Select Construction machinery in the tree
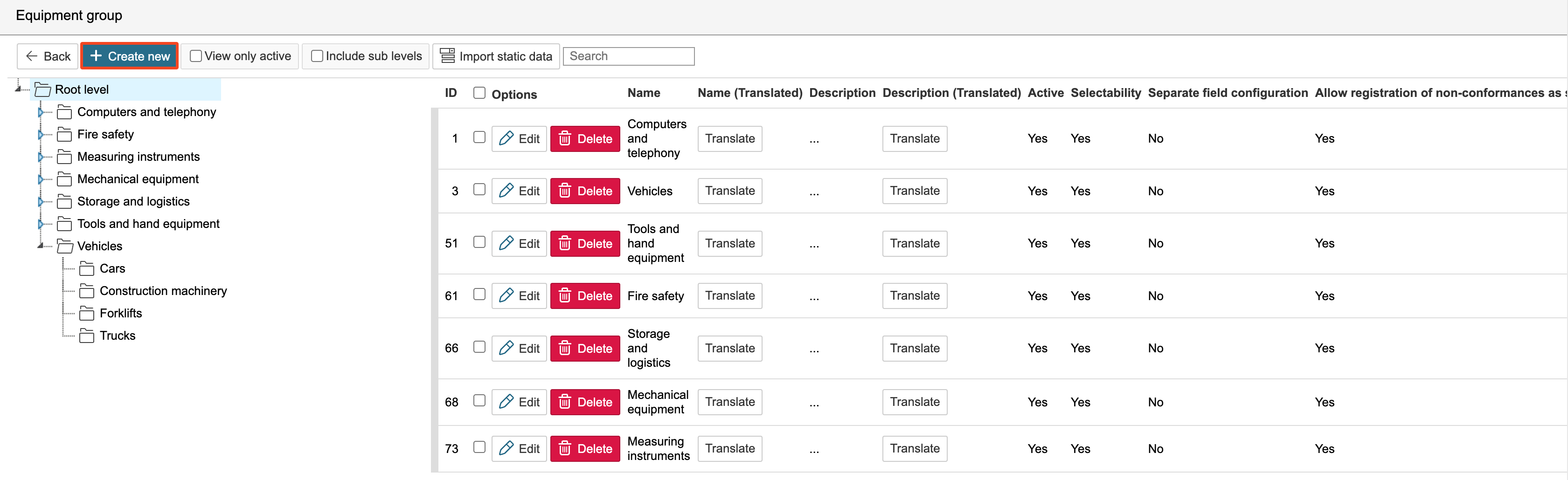This screenshot has width=1568, height=480. [x=163, y=291]
